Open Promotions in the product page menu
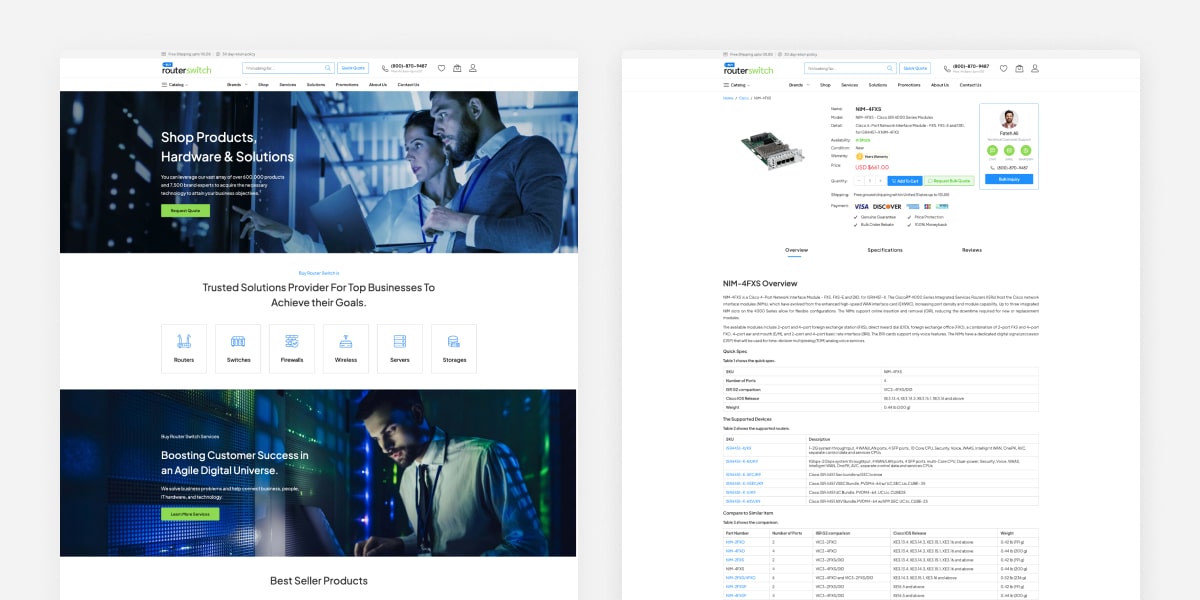Image resolution: width=1200 pixels, height=600 pixels. [x=909, y=85]
